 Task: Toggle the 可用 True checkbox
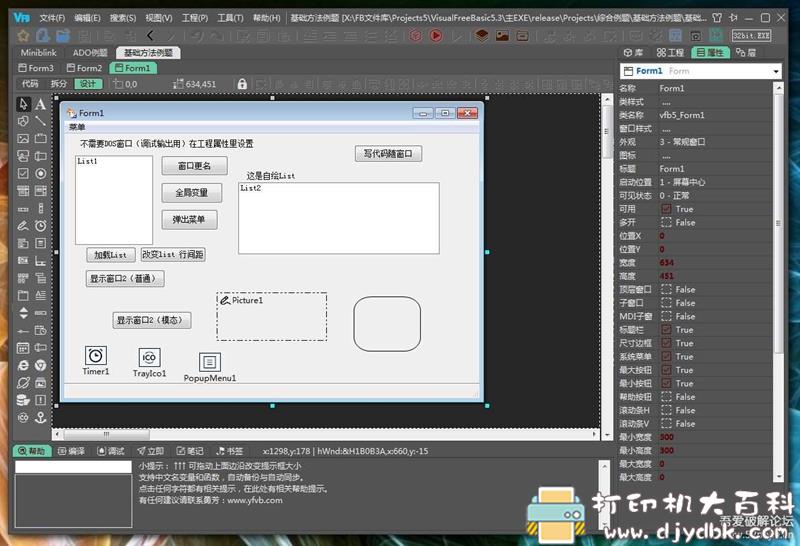click(x=666, y=209)
